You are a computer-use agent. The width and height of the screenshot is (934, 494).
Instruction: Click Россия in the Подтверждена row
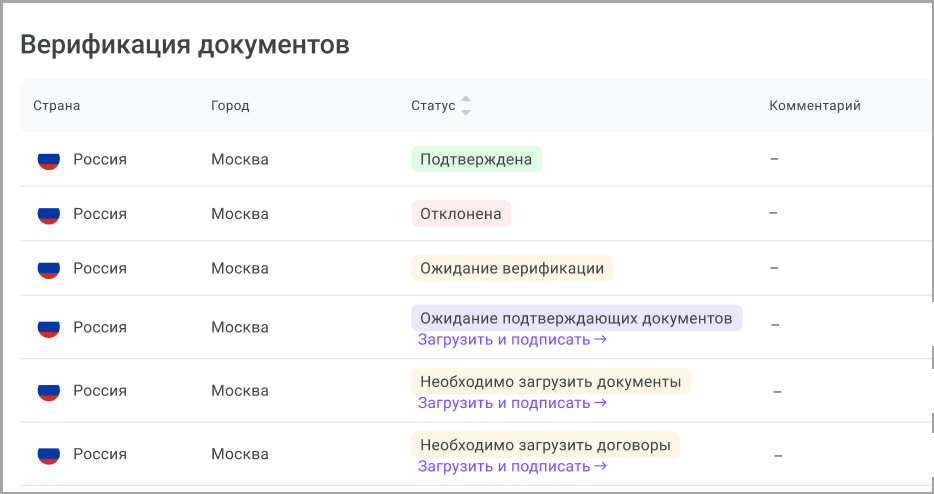pos(100,159)
